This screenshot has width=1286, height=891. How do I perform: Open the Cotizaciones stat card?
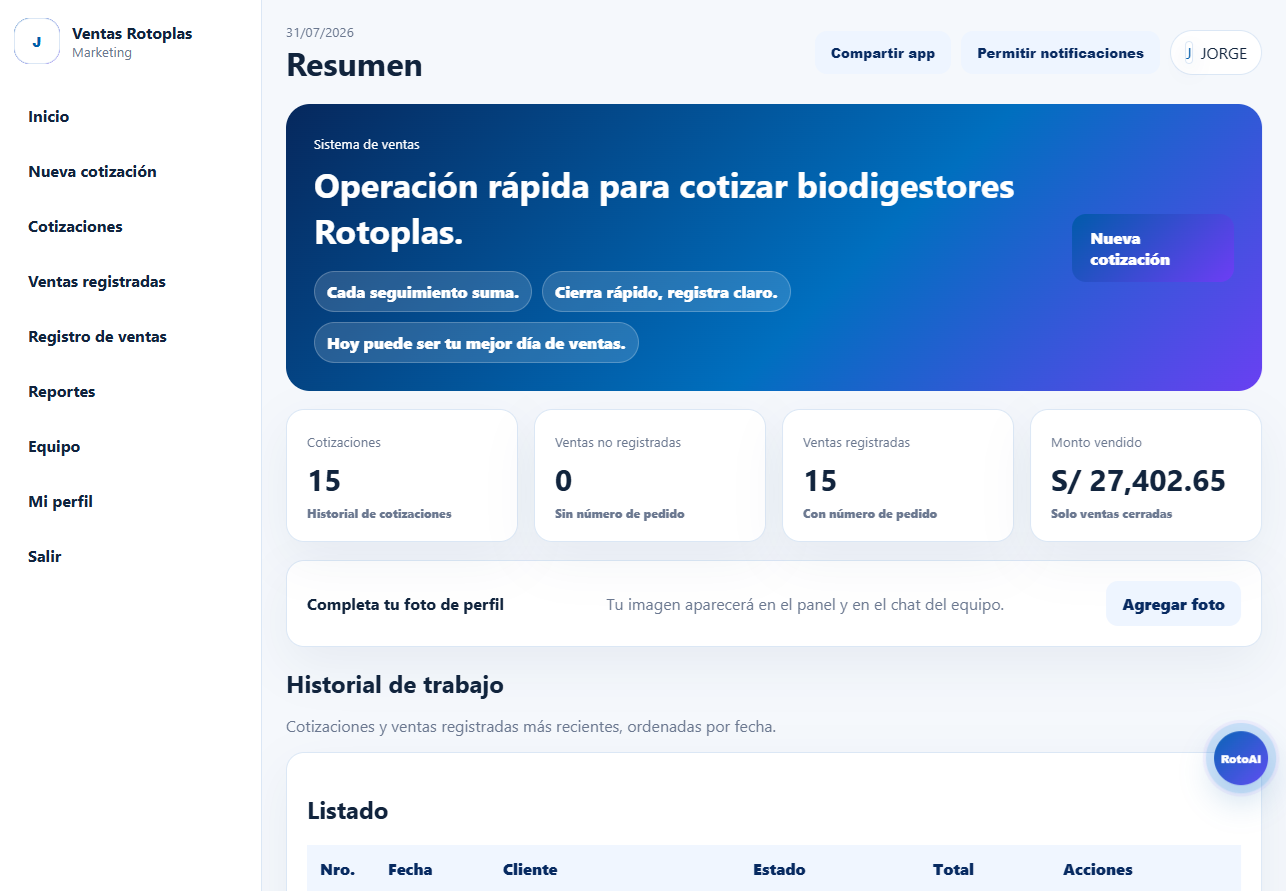click(x=402, y=476)
